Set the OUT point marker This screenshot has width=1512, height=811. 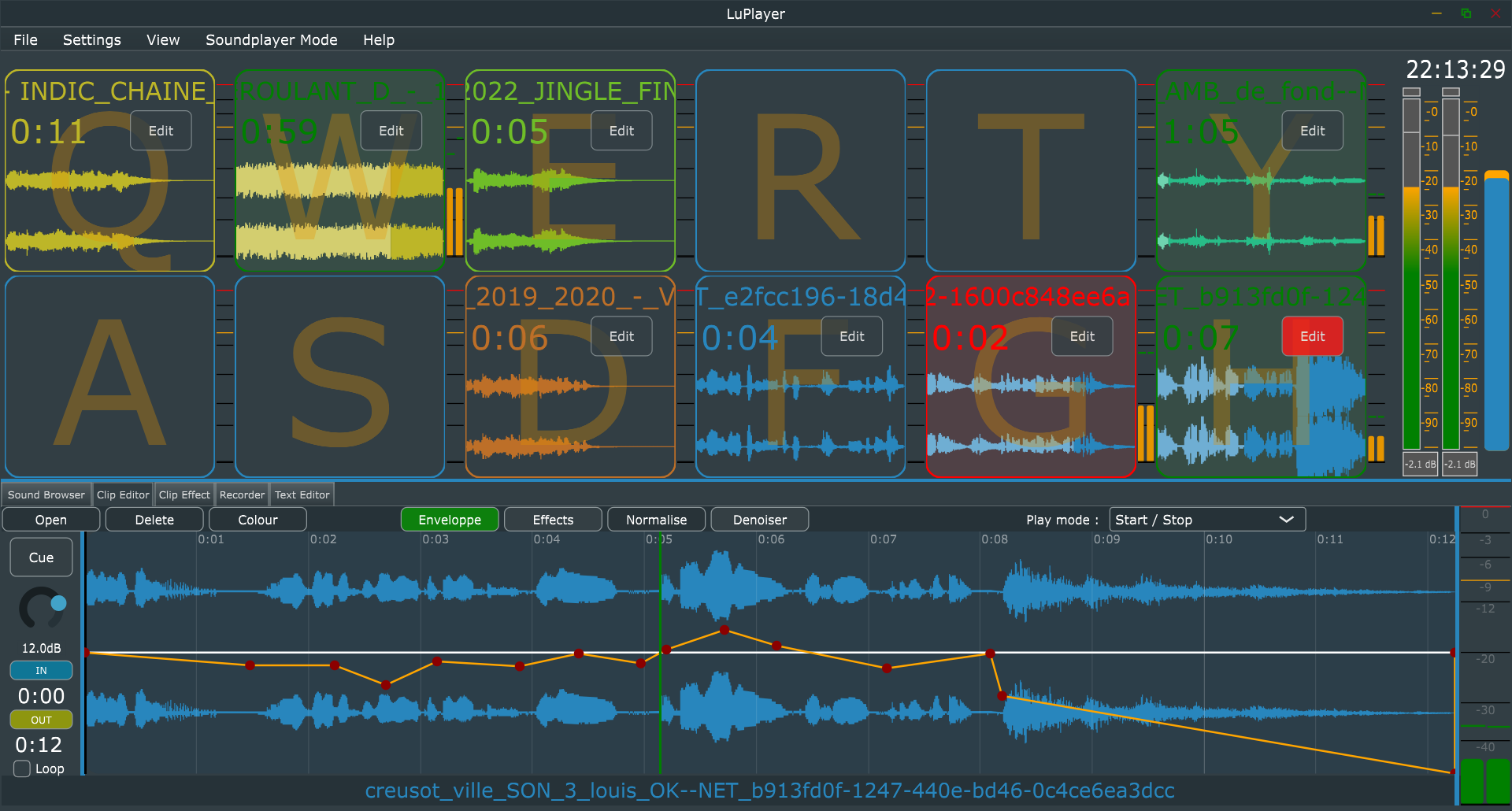tap(41, 719)
